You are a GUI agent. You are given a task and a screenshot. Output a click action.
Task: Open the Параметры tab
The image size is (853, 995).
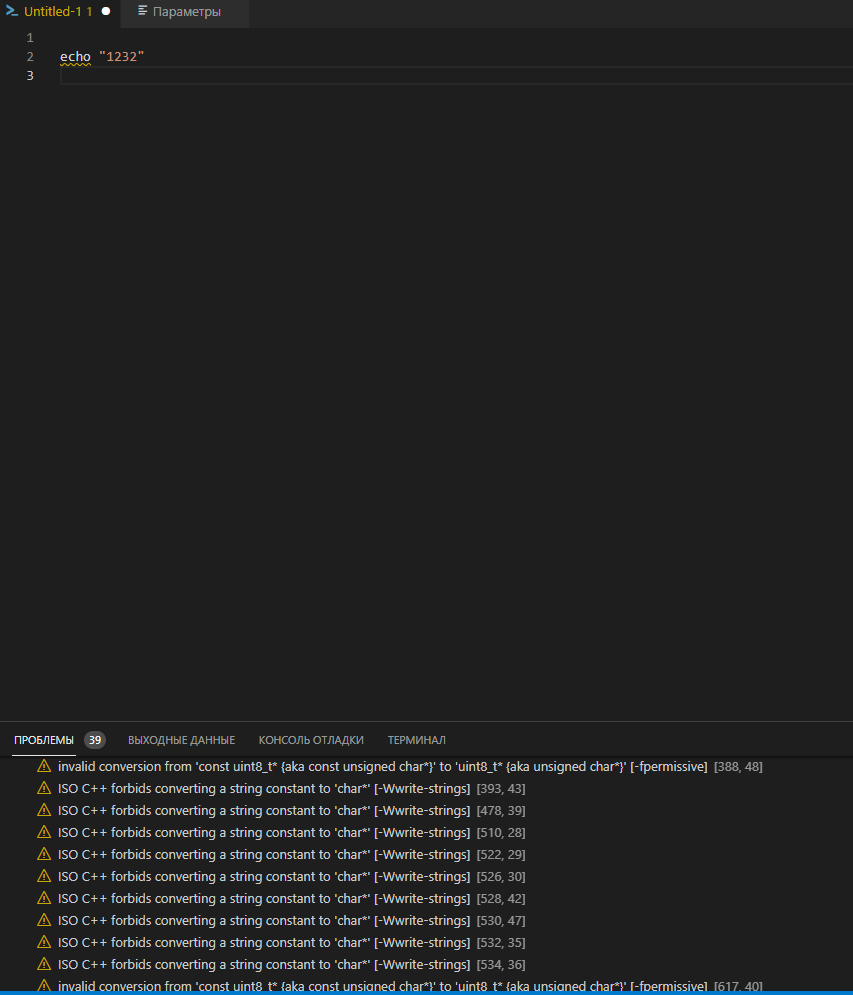(186, 11)
